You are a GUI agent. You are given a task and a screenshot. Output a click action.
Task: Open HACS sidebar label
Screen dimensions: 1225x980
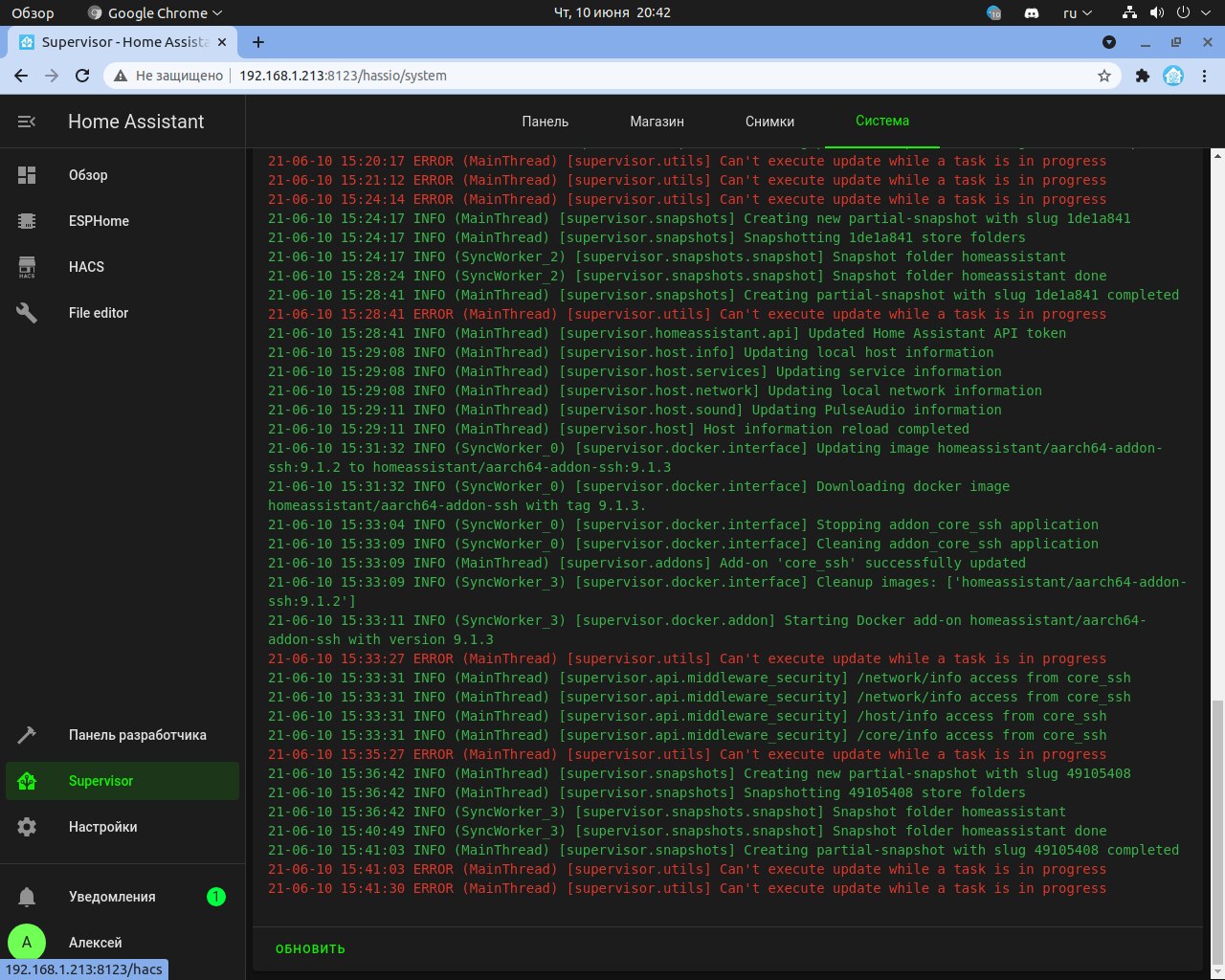pos(86,267)
